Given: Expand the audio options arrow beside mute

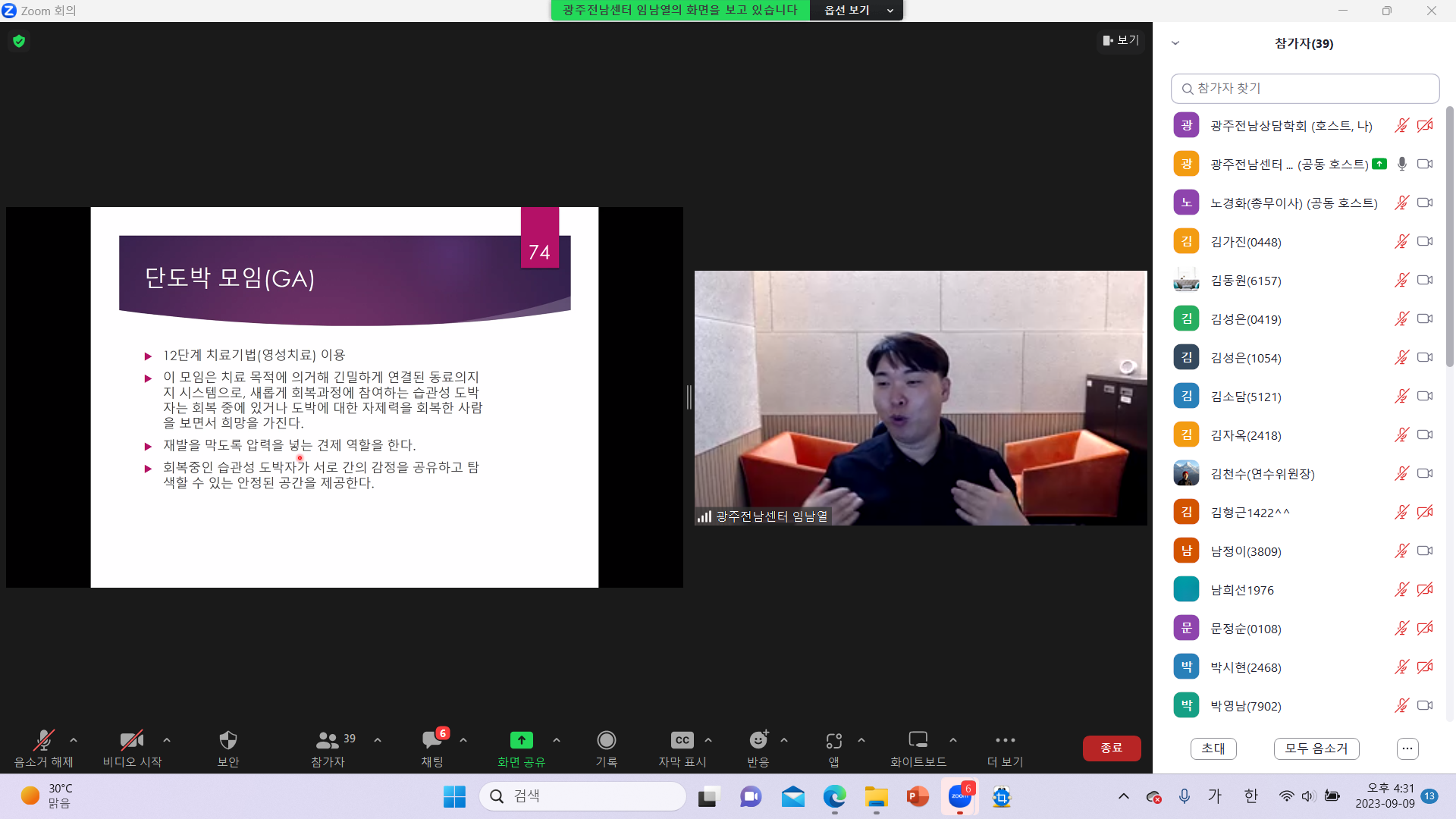Looking at the screenshot, I should click(x=74, y=740).
